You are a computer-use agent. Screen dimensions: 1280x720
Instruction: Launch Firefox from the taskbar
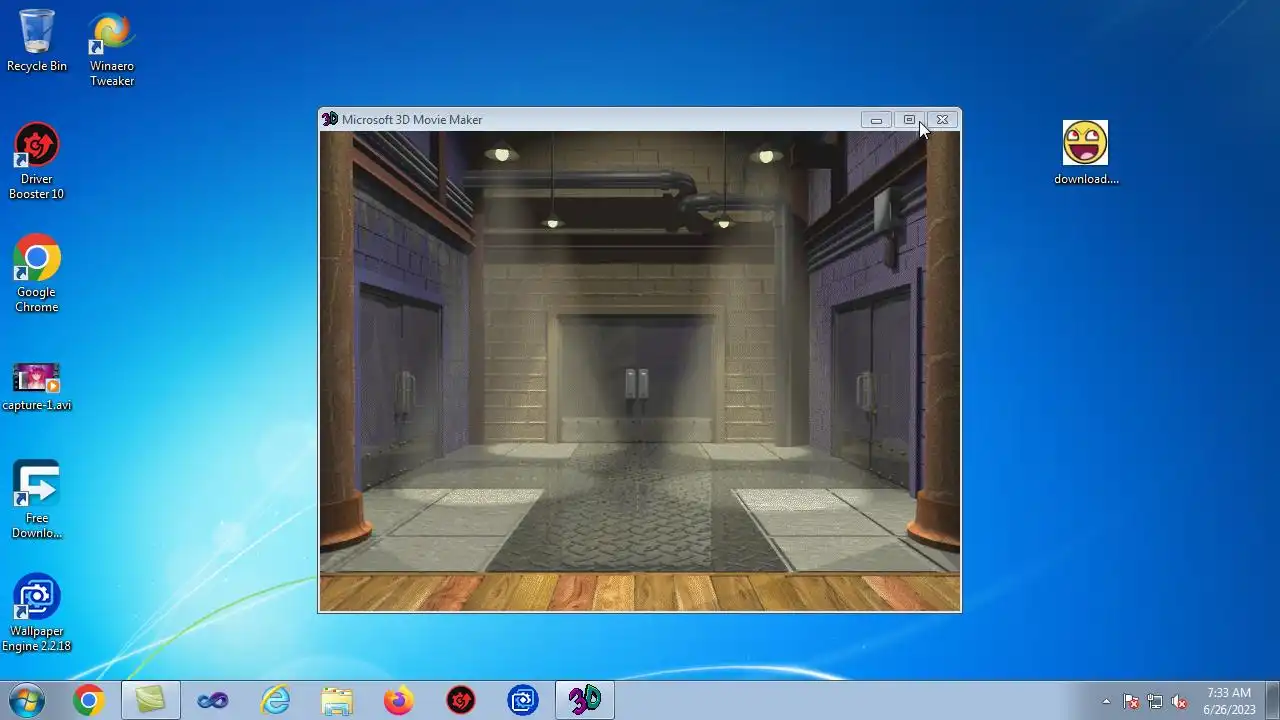pyautogui.click(x=399, y=701)
